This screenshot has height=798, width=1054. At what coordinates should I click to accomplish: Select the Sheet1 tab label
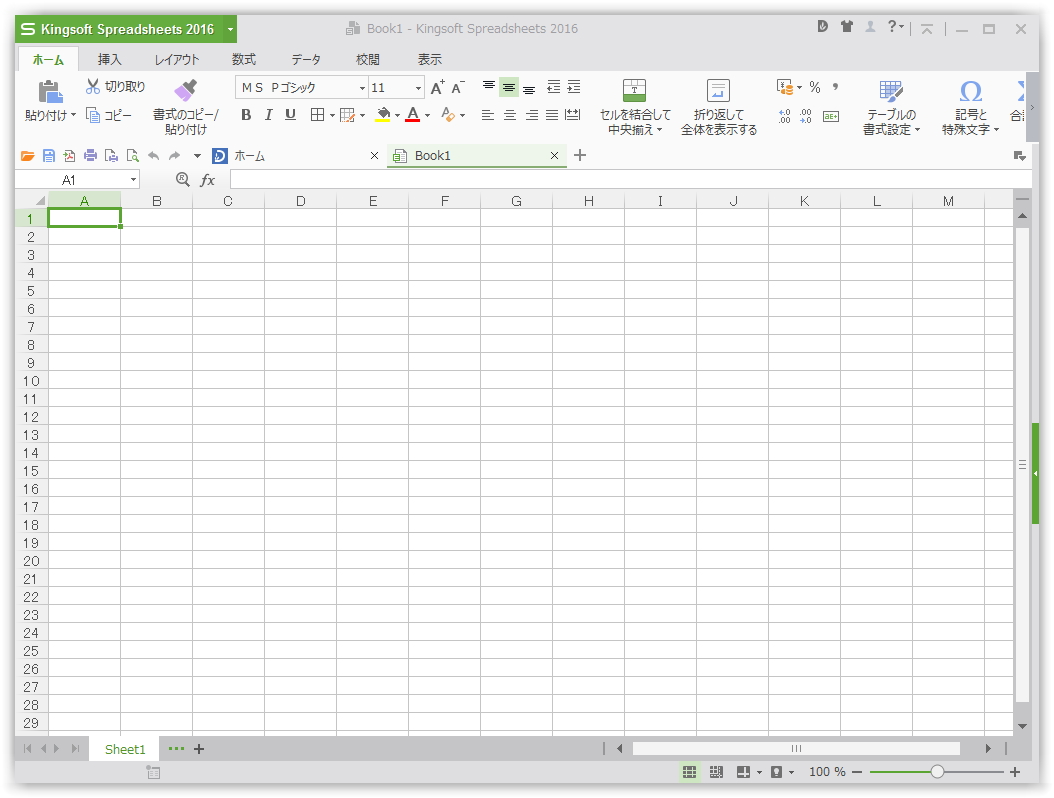click(x=124, y=748)
